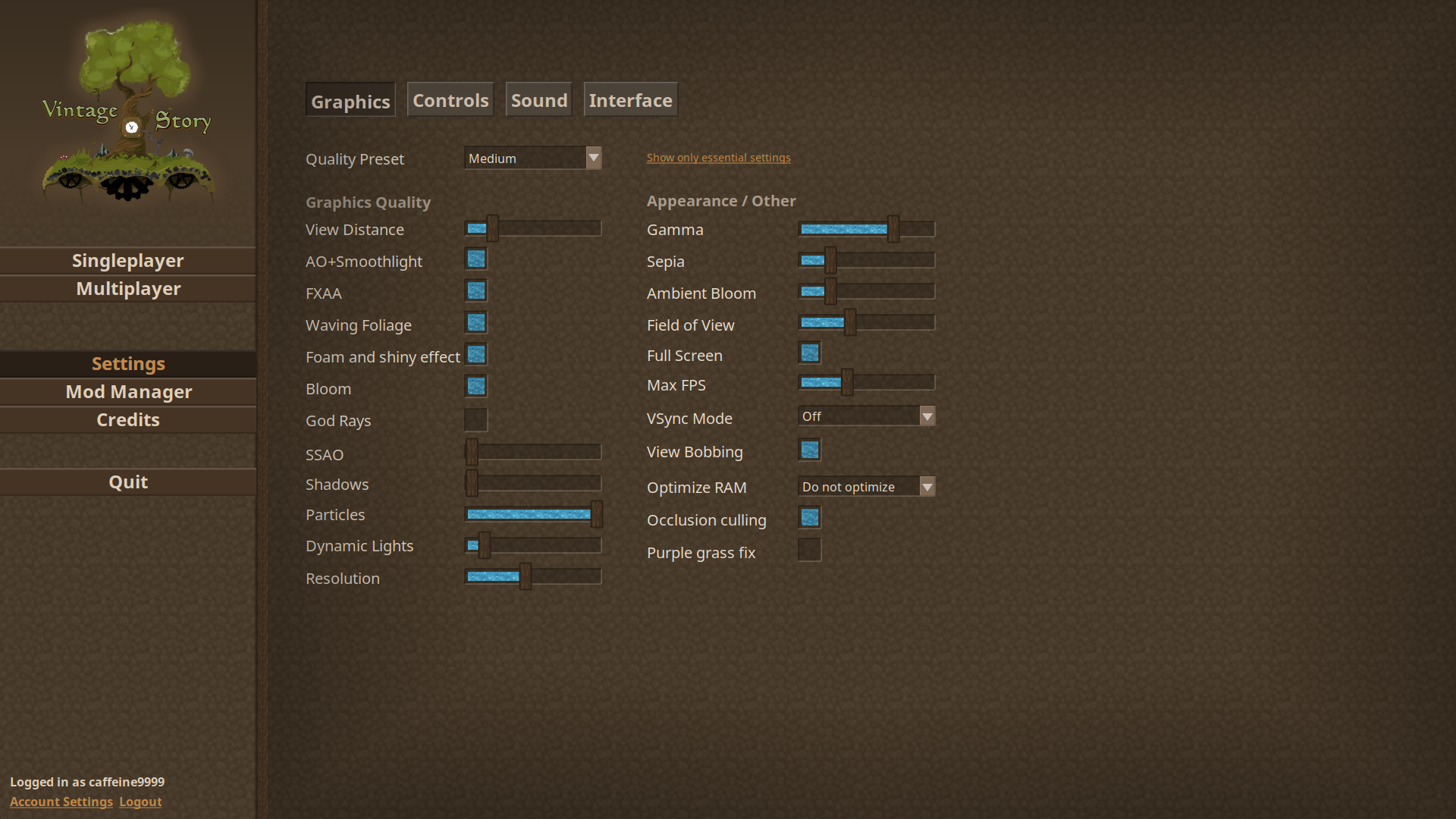Open the Mod Manager menu
Viewport: 1456px width, 819px height.
point(128,392)
